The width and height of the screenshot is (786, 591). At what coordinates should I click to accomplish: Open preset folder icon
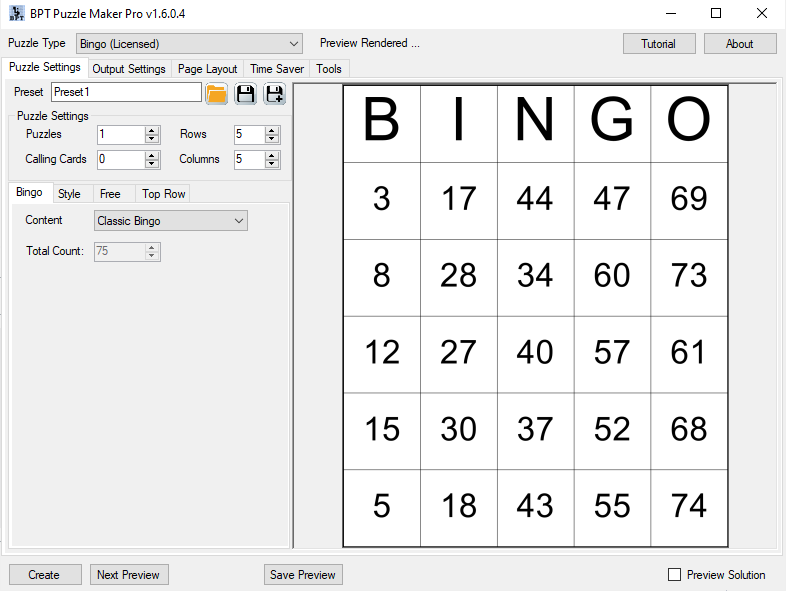point(217,94)
